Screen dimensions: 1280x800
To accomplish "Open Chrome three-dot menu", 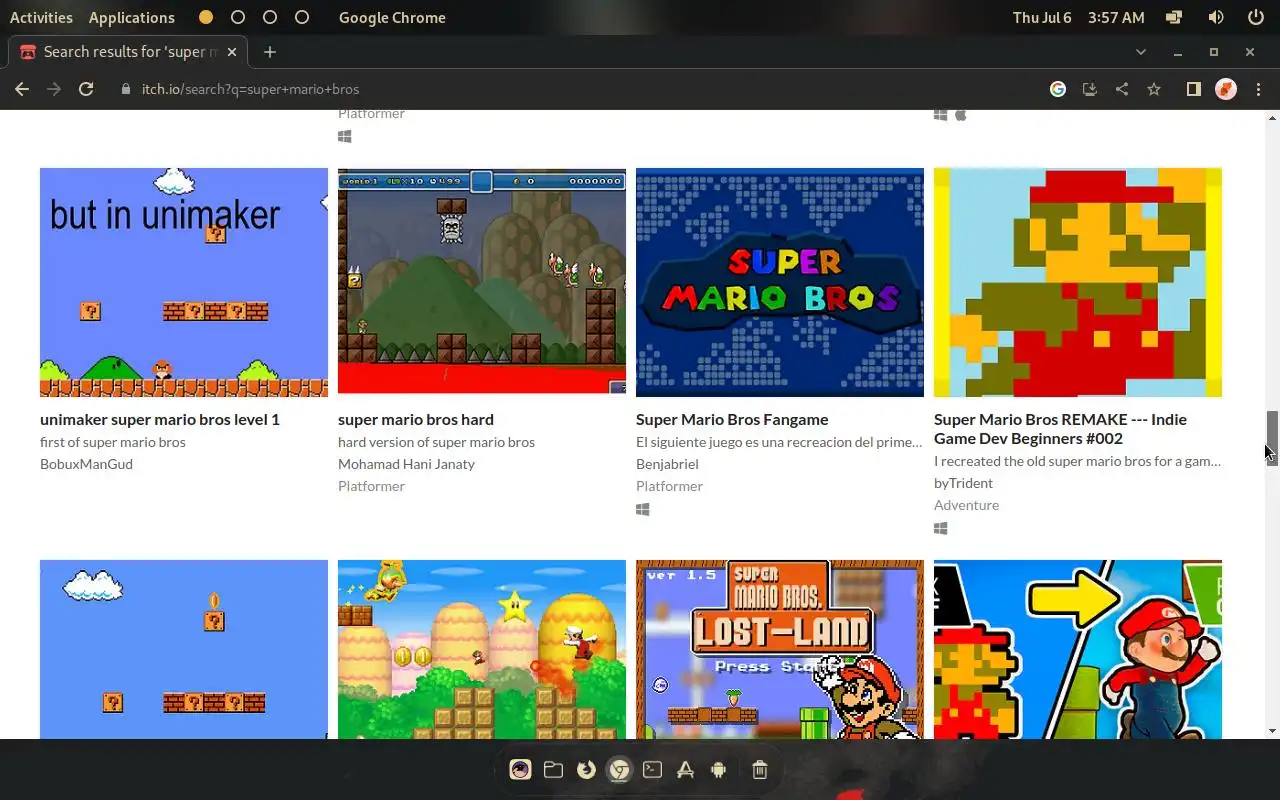I will click(x=1258, y=89).
